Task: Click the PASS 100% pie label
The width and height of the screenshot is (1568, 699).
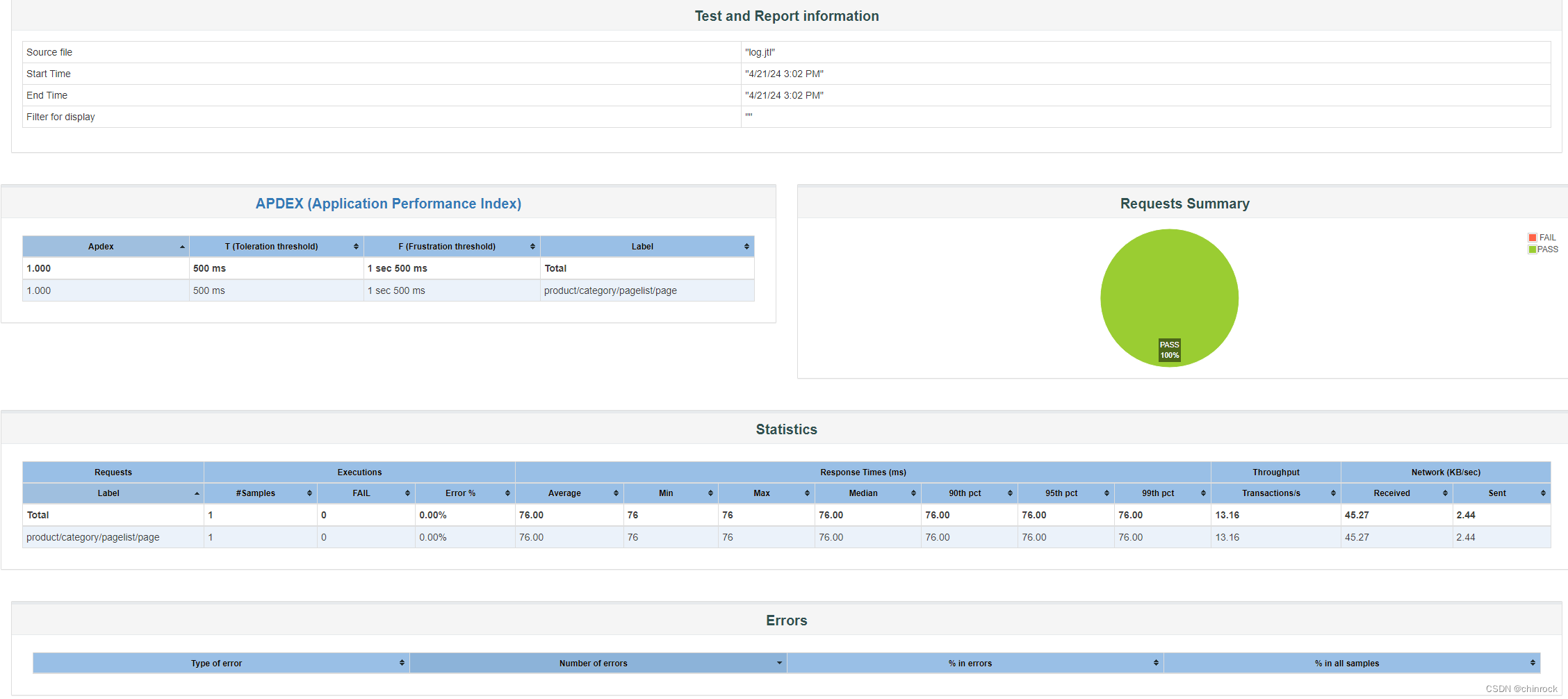Action: pos(1170,350)
